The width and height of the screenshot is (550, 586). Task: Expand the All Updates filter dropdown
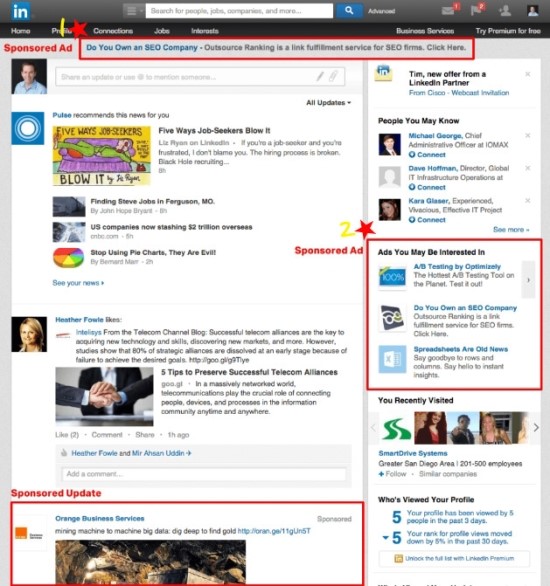pyautogui.click(x=328, y=103)
